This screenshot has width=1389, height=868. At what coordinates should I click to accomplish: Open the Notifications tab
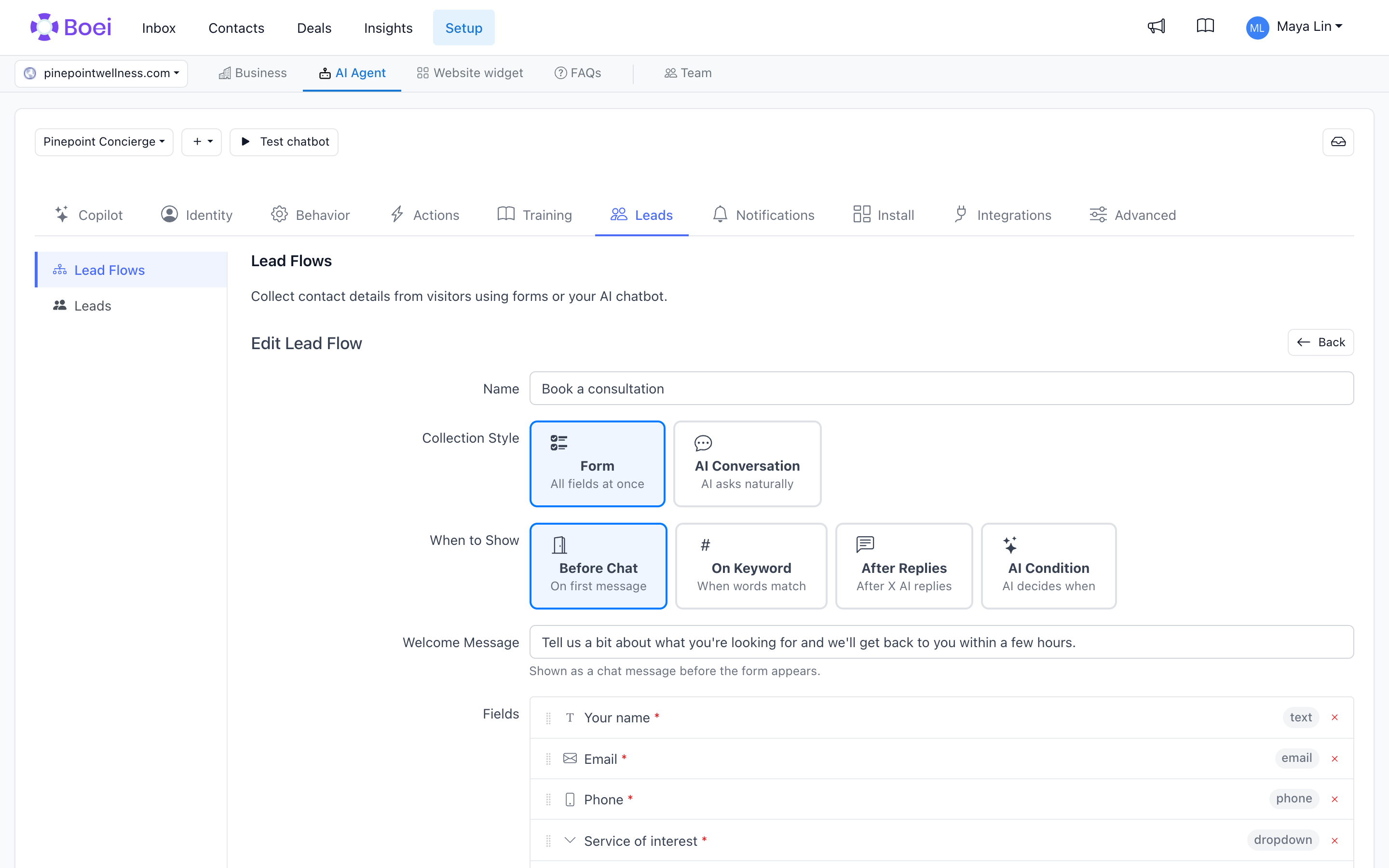(763, 215)
